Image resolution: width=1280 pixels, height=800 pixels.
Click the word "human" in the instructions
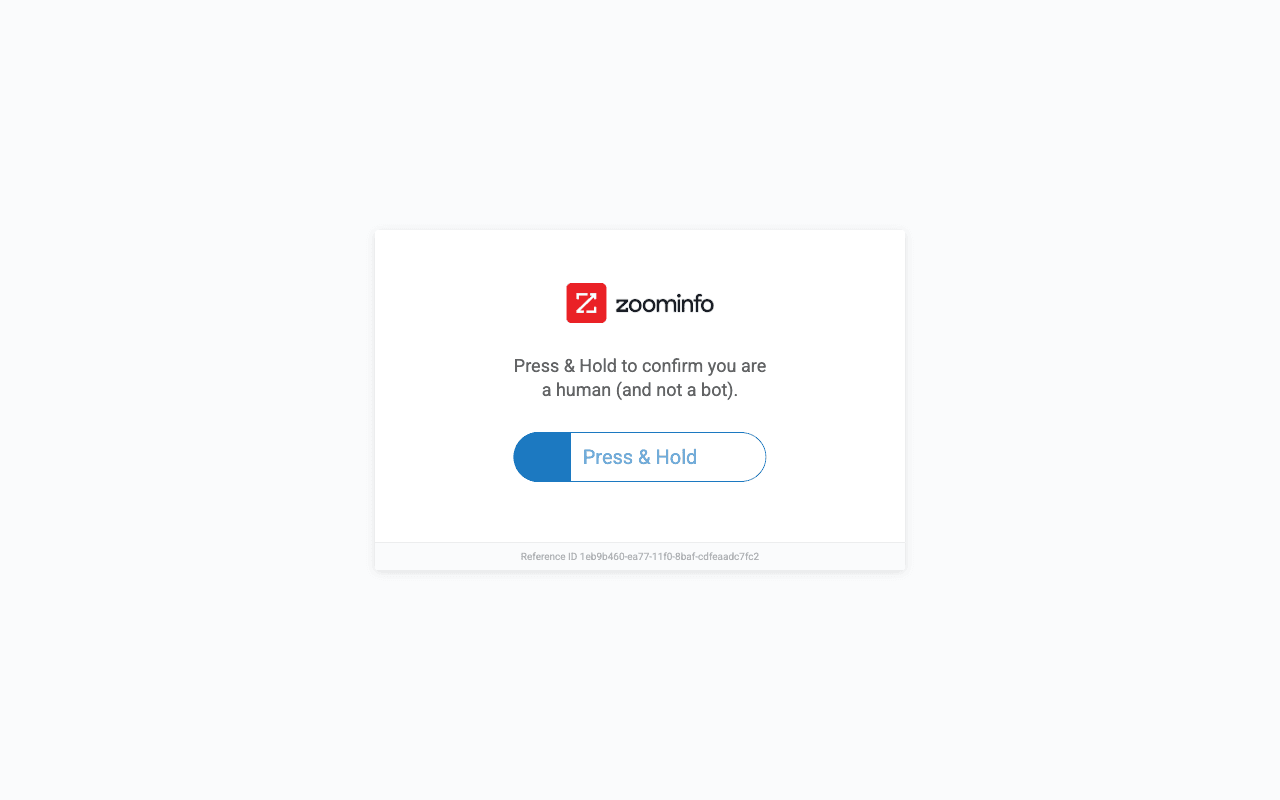[x=584, y=390]
